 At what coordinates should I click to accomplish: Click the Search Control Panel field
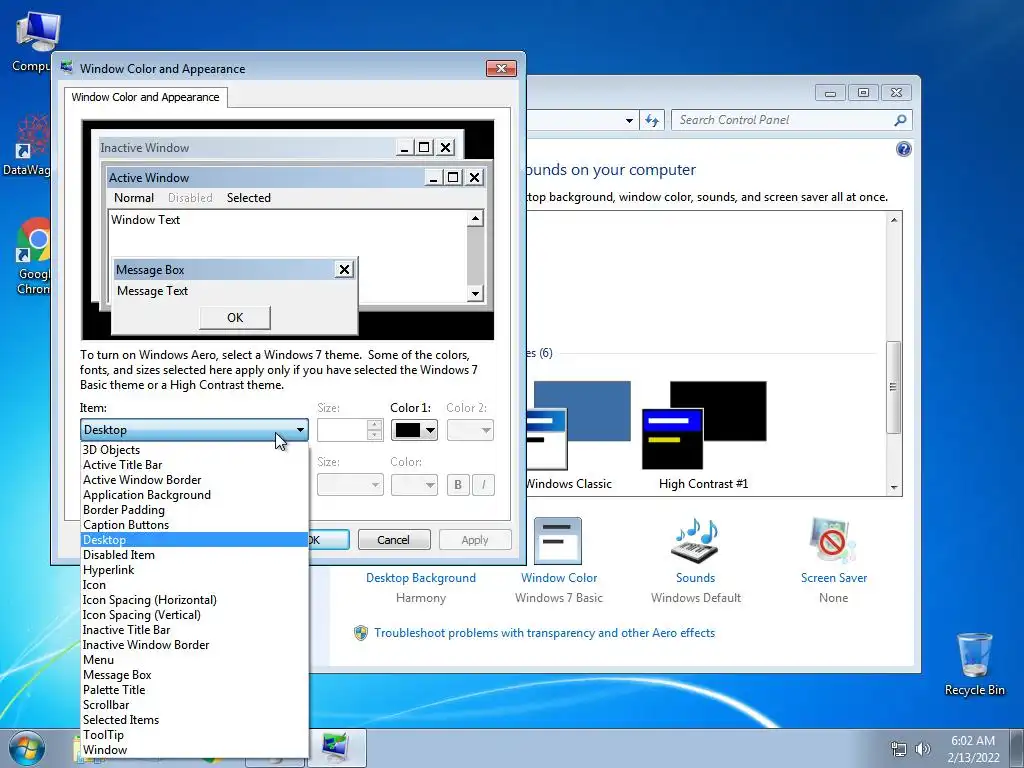pyautogui.click(x=782, y=120)
